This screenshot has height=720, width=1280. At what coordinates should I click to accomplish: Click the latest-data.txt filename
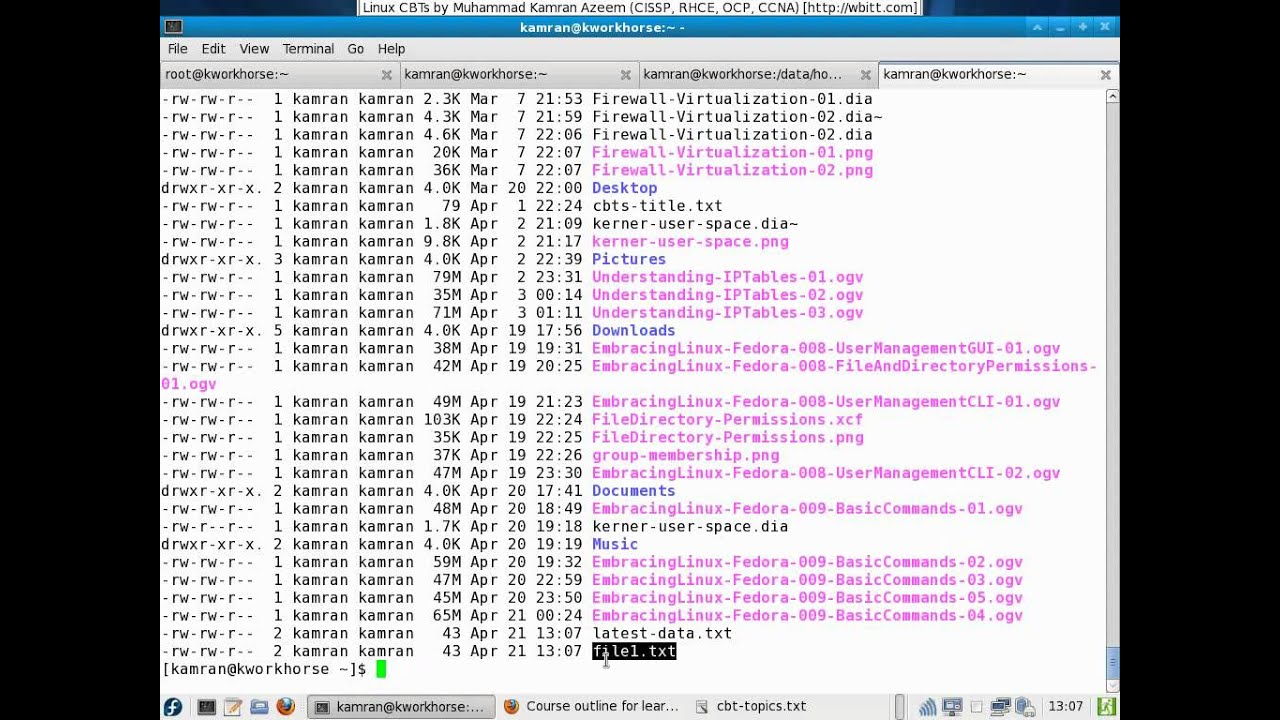662,633
